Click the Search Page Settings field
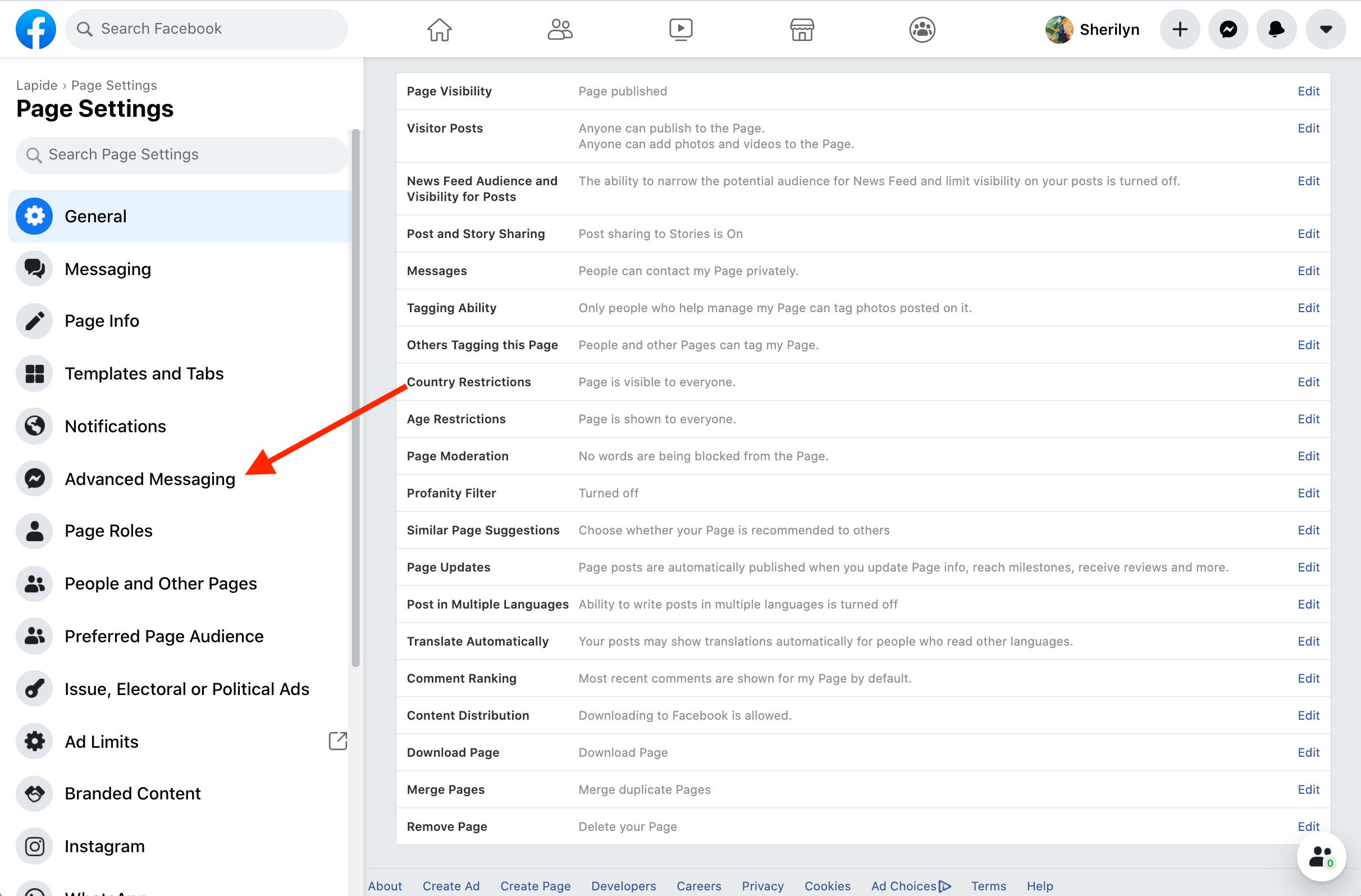 pyautogui.click(x=182, y=154)
